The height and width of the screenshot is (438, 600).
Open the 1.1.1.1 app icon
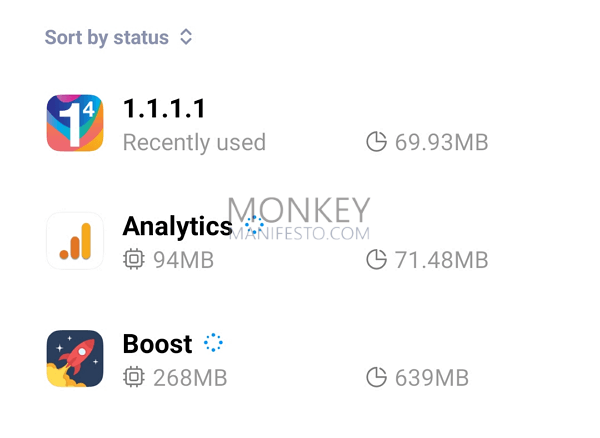coord(75,123)
